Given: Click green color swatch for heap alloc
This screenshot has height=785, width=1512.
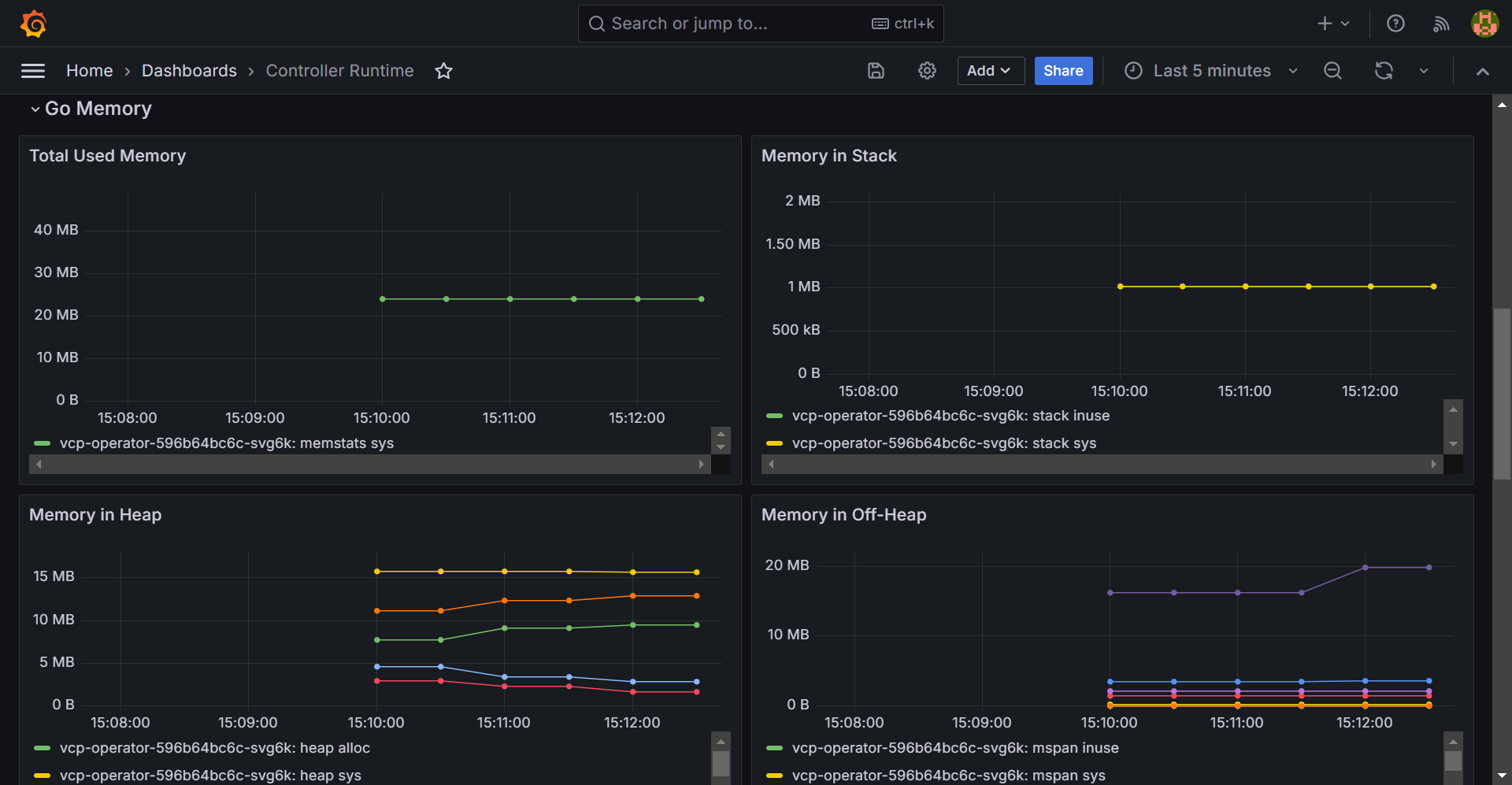Looking at the screenshot, I should (43, 748).
